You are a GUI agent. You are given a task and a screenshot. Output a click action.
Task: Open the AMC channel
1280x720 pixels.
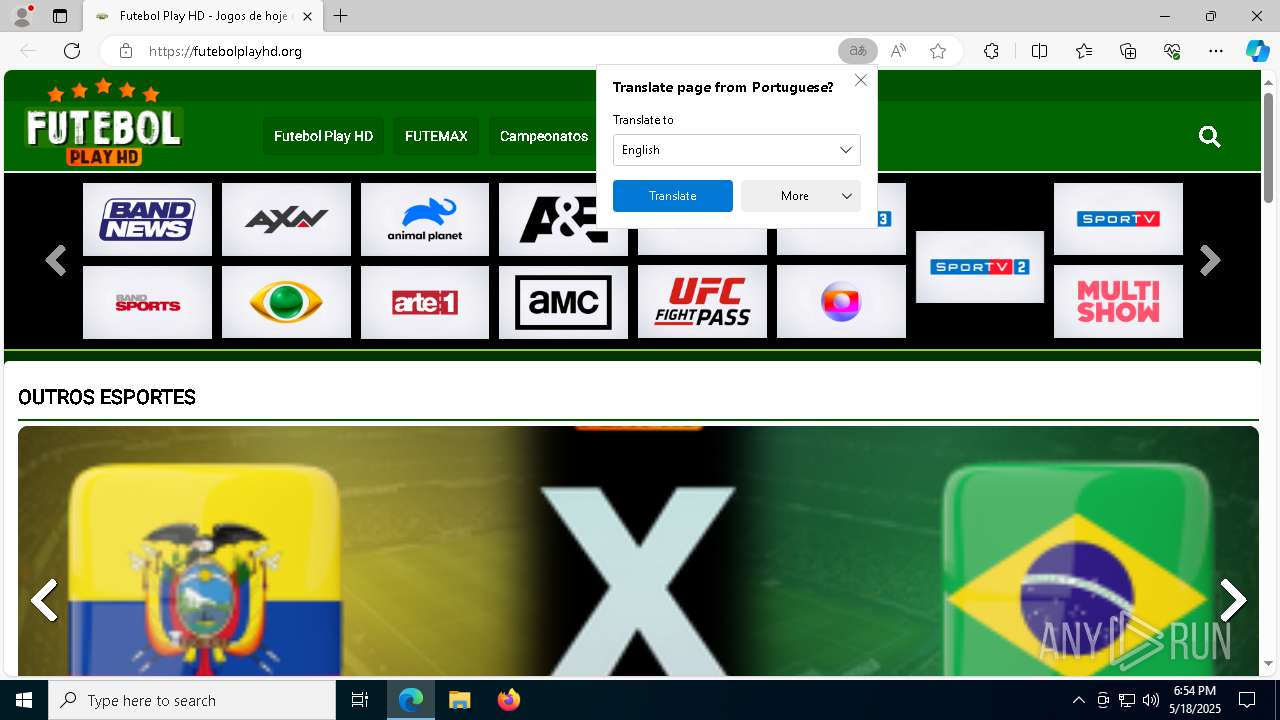pos(563,302)
